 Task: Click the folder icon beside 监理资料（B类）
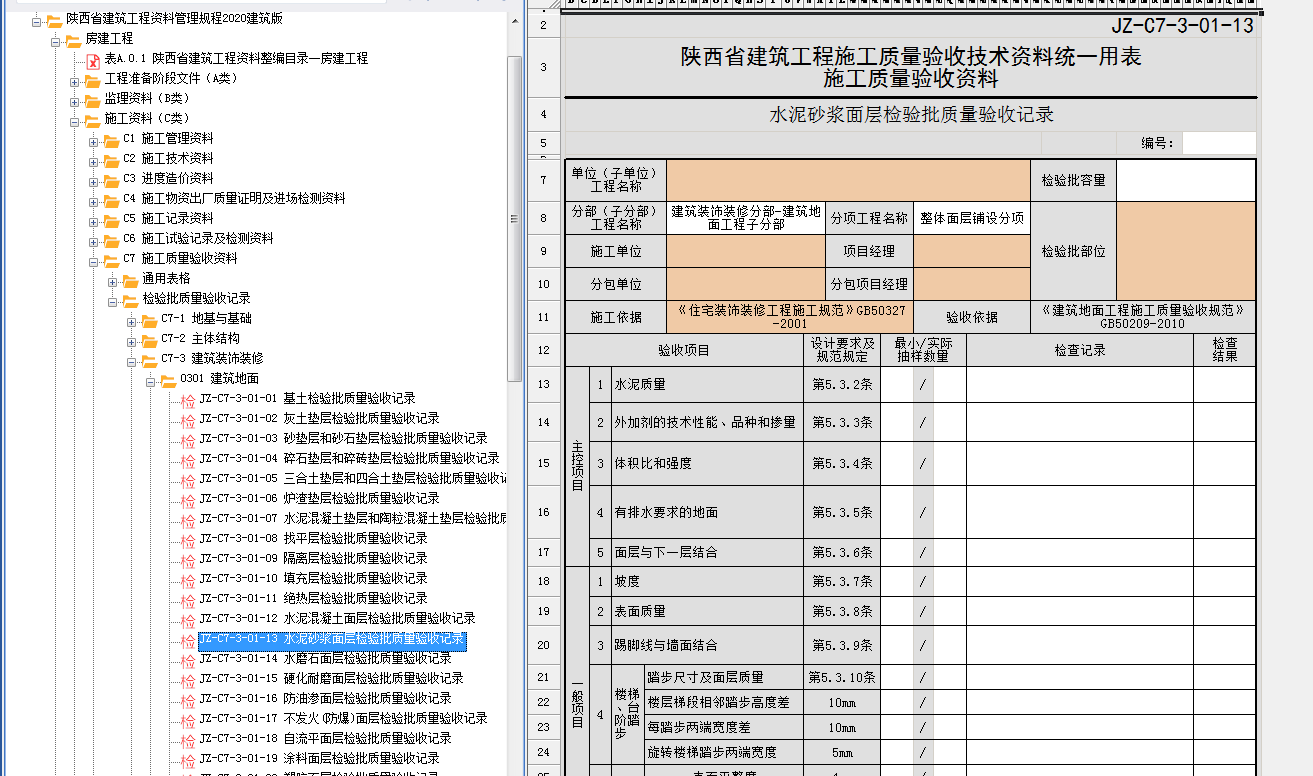click(92, 99)
